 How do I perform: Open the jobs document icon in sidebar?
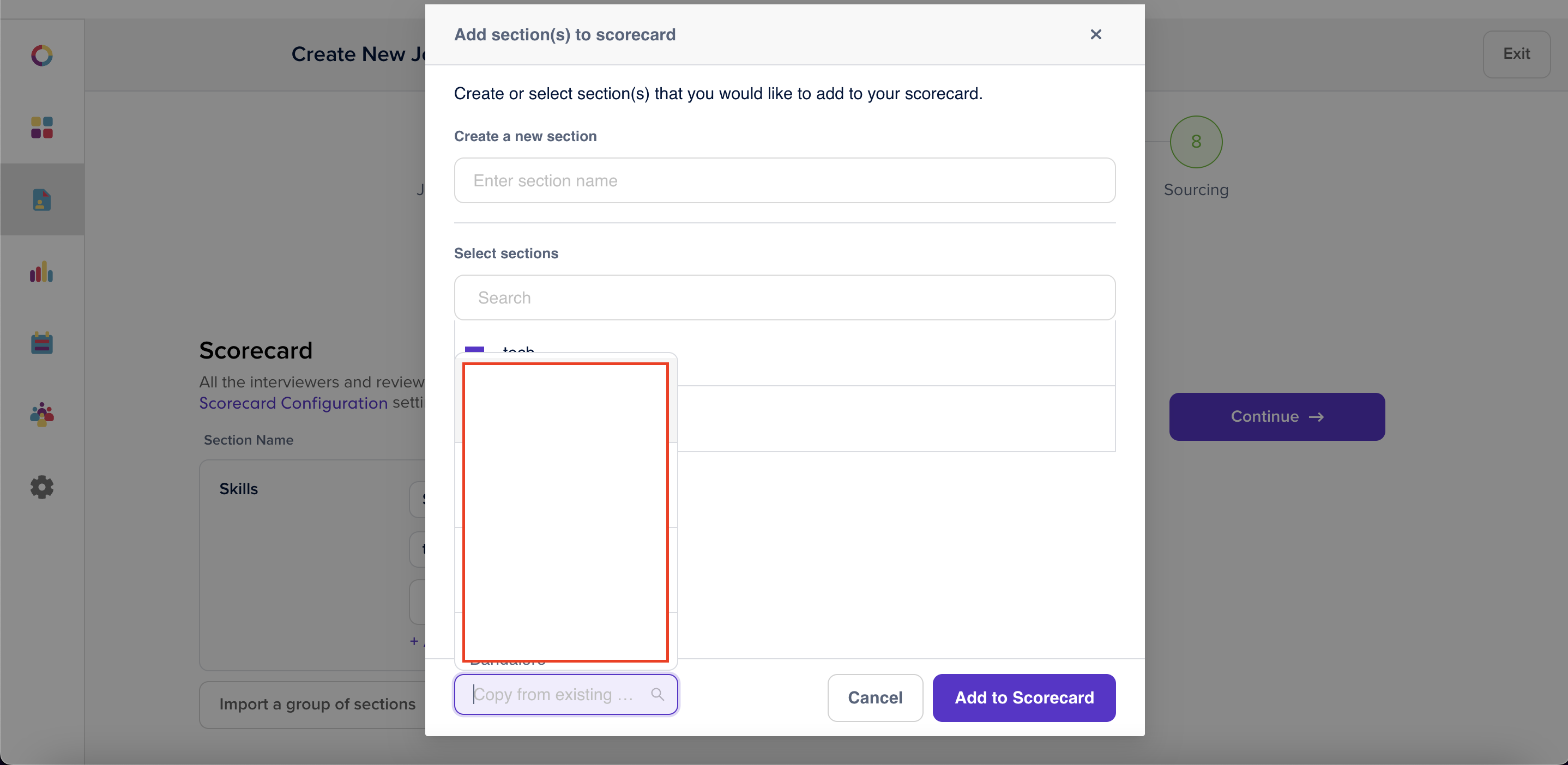(x=41, y=199)
